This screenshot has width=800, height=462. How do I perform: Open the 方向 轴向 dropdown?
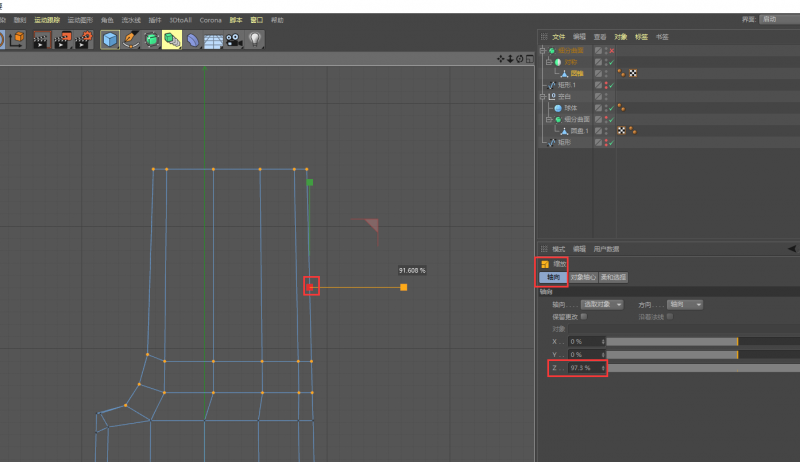coord(685,304)
